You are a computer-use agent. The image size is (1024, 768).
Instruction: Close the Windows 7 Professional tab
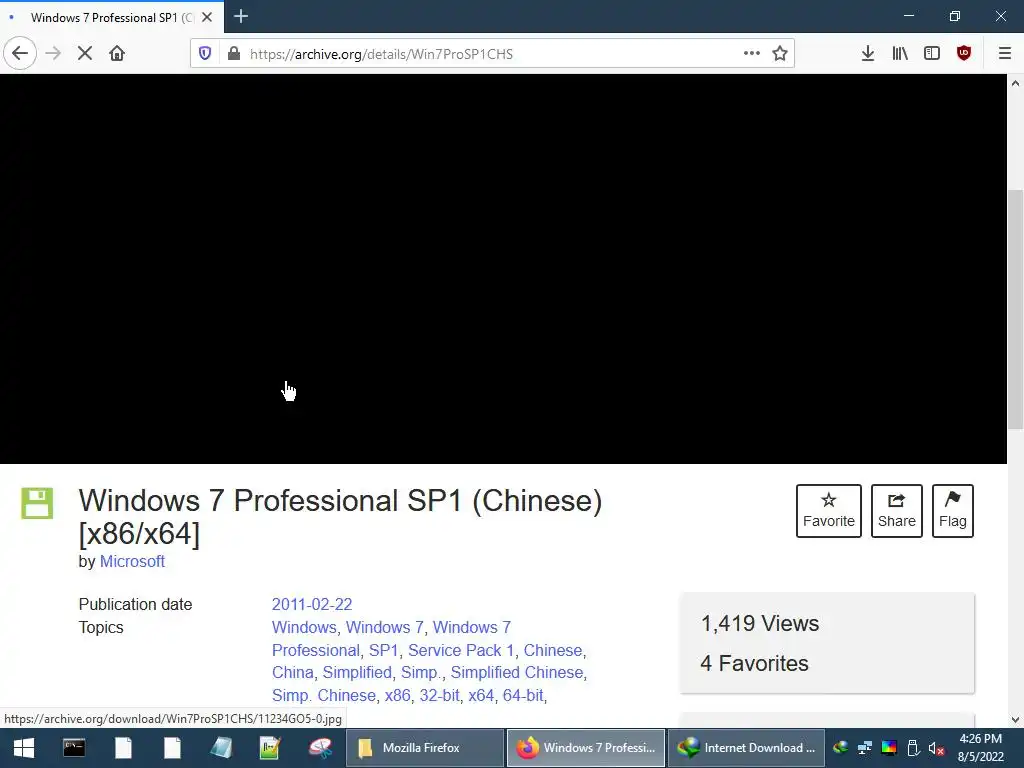(207, 17)
